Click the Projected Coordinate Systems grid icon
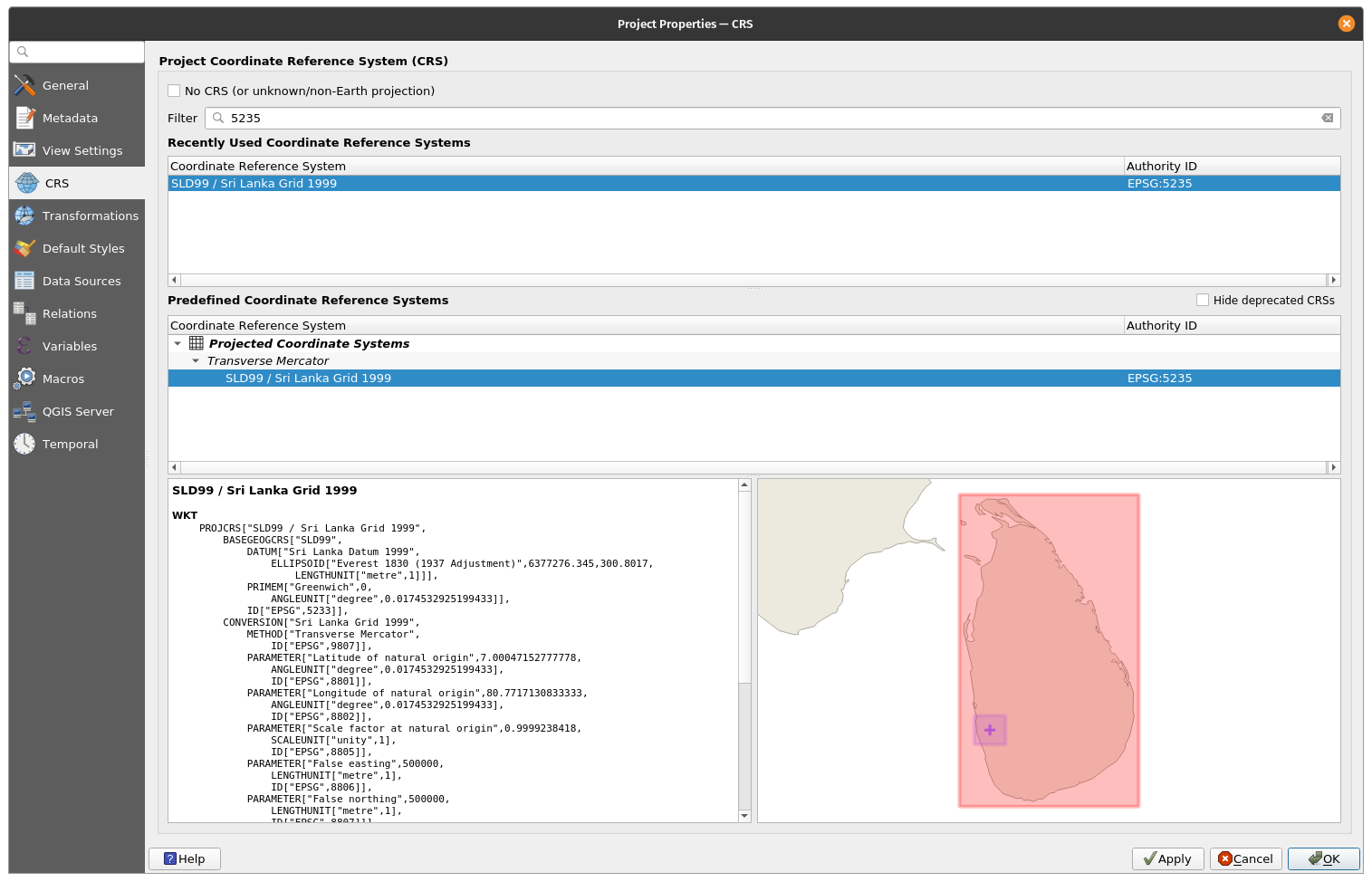 [196, 343]
